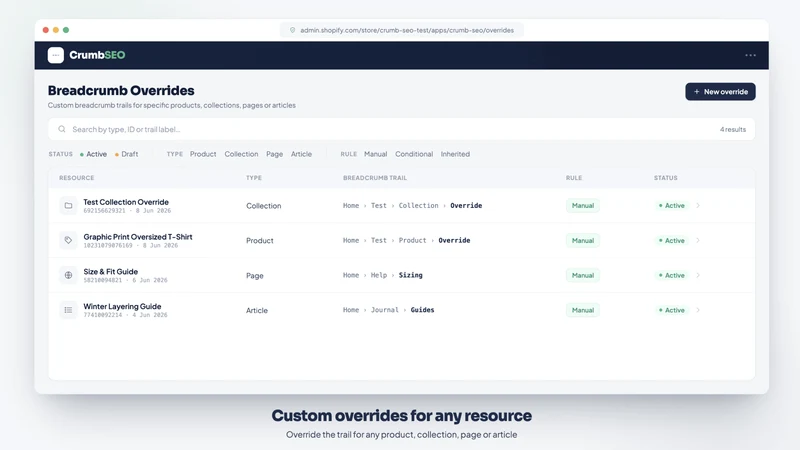
Task: Click 'Product' type cell in T-Shirt row
Action: coord(260,240)
